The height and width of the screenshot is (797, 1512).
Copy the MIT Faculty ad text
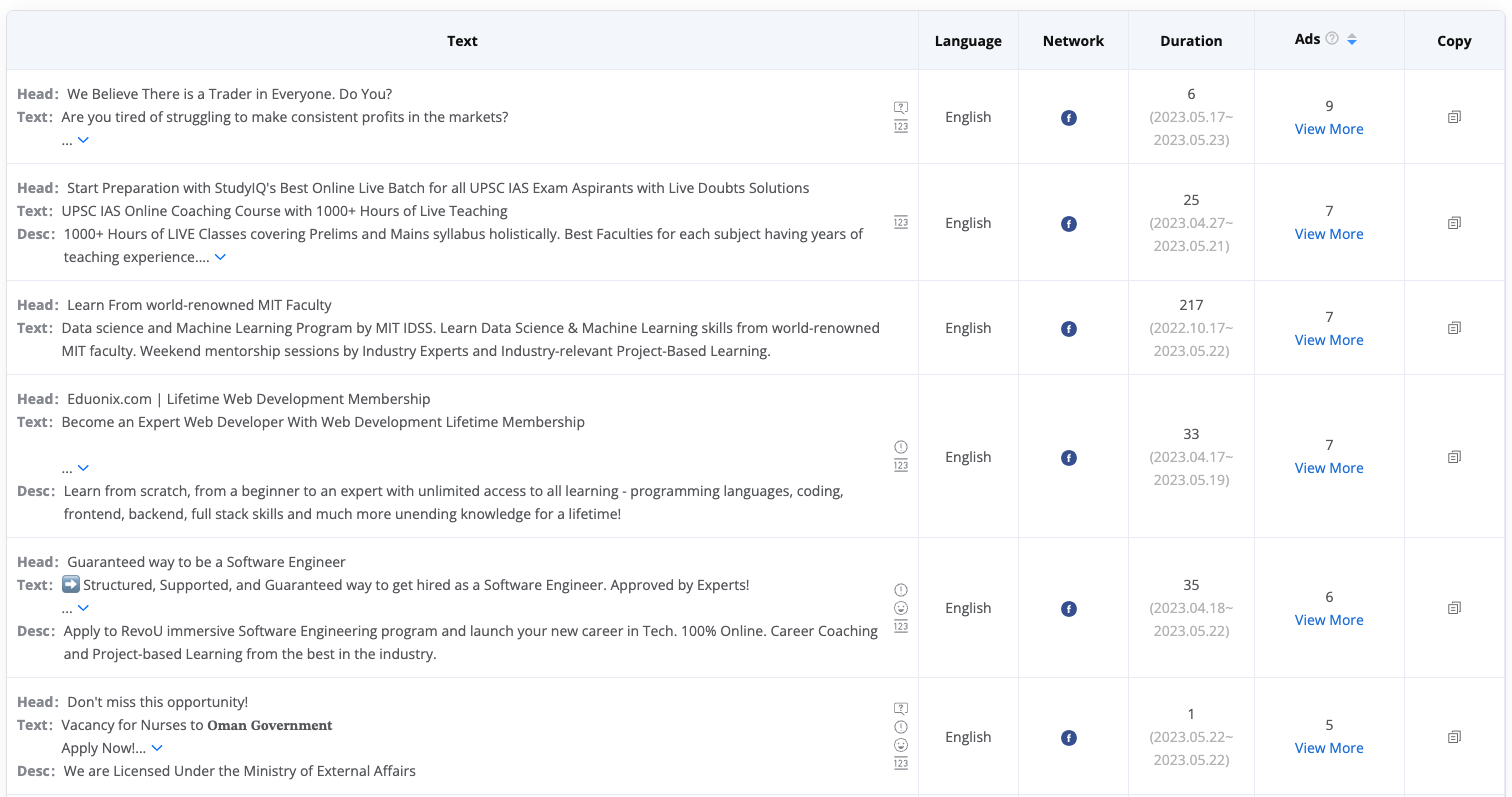click(1454, 328)
